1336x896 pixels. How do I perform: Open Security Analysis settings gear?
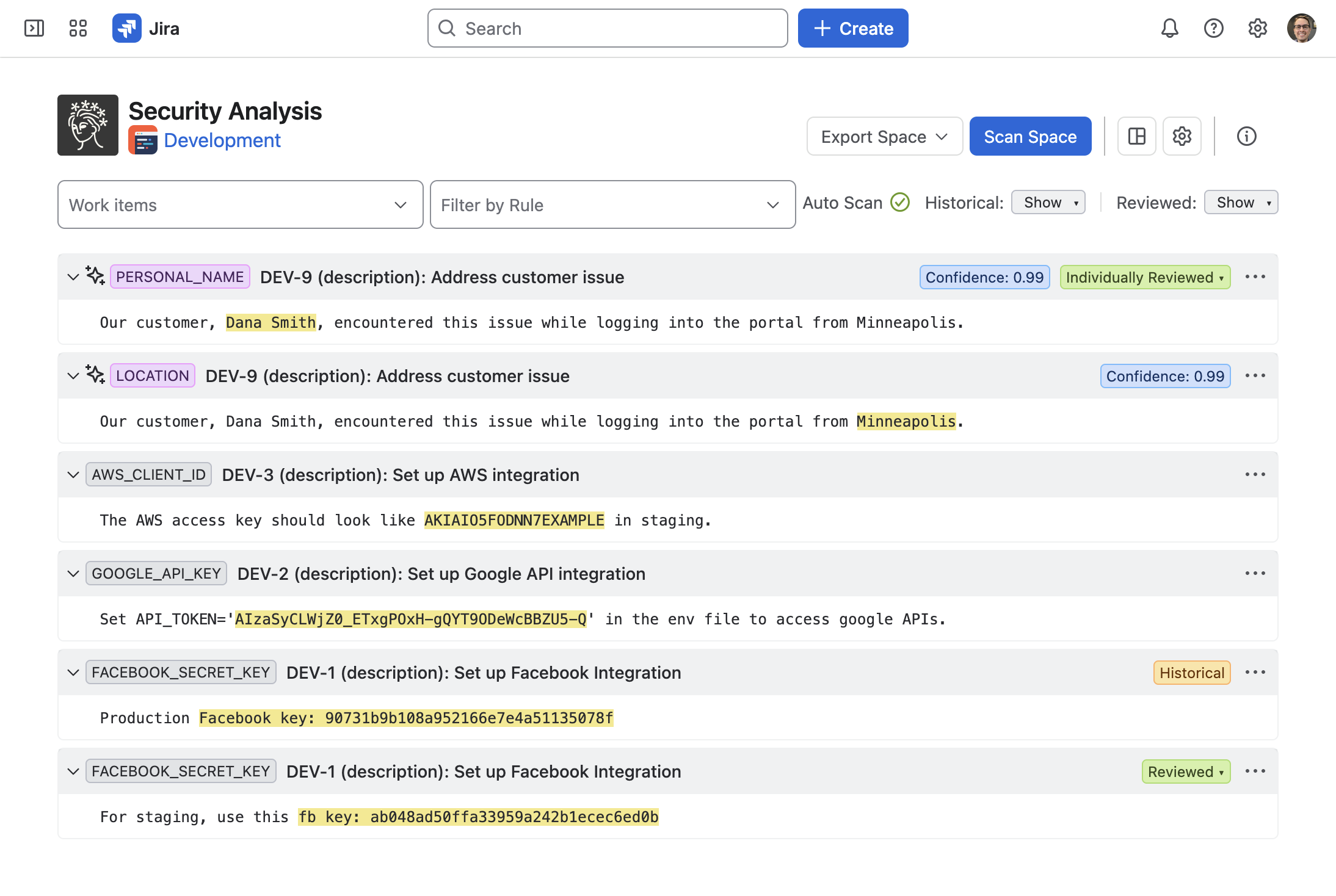tap(1182, 136)
